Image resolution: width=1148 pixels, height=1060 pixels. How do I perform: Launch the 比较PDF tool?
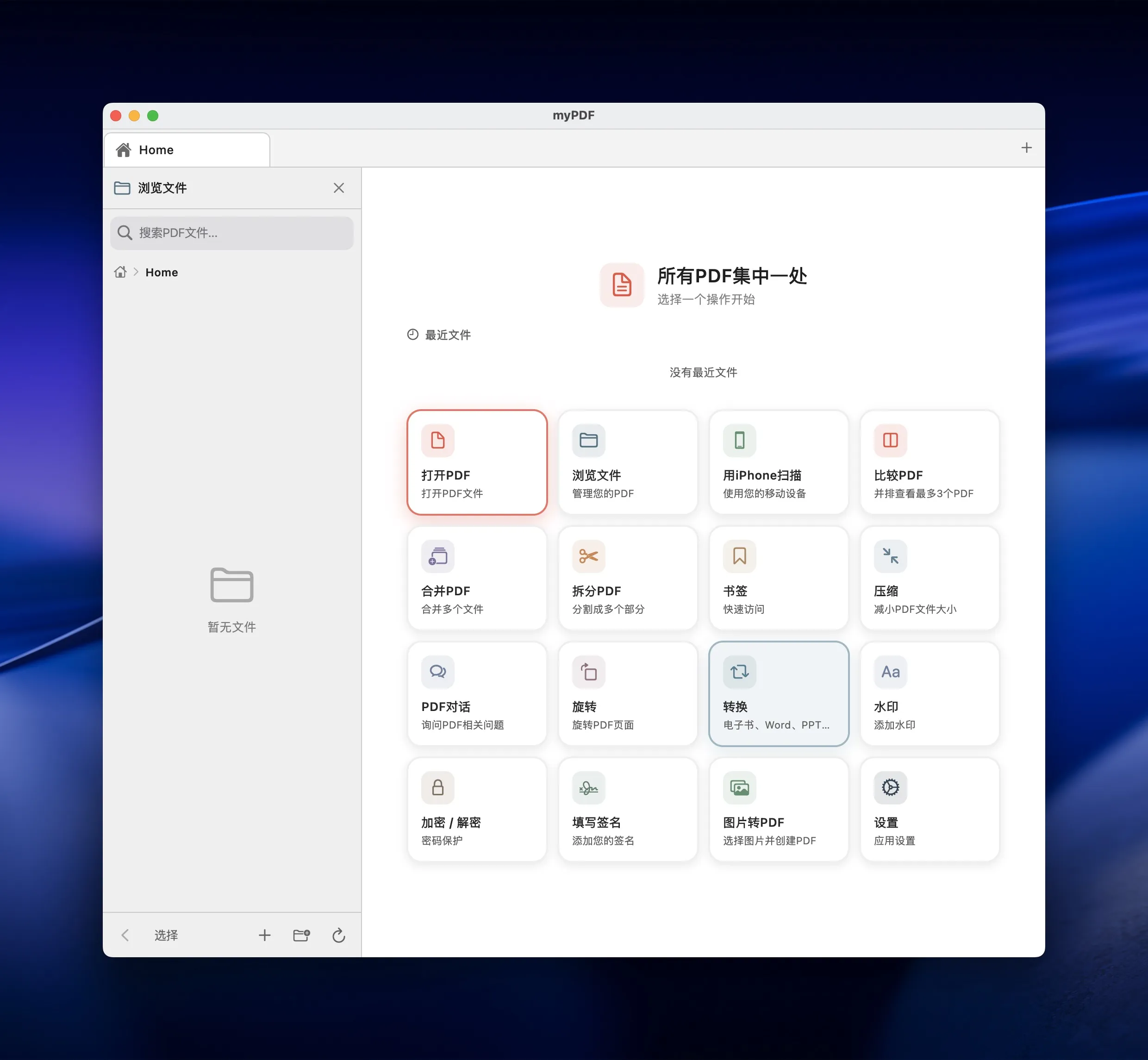929,462
